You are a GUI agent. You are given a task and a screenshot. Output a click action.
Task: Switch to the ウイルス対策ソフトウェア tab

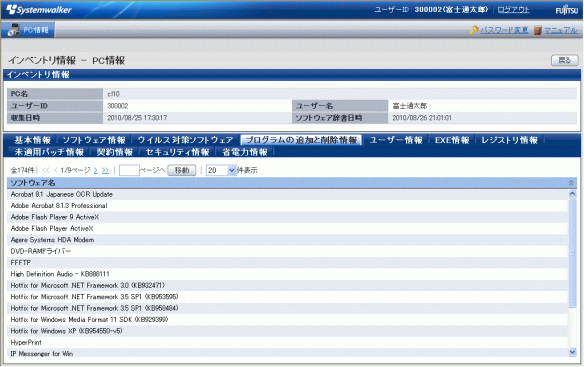pos(185,140)
